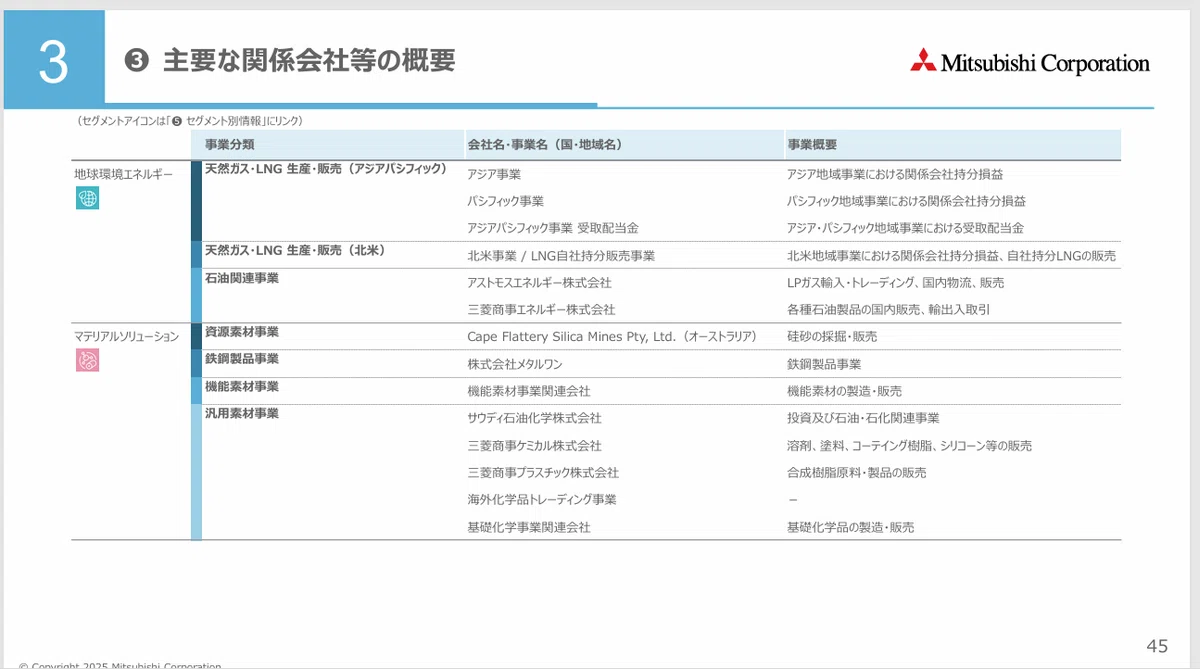Screen dimensions: 1200x669
Task: Click the 鉄鋼製品事業 description cell
Action: click(x=824, y=364)
